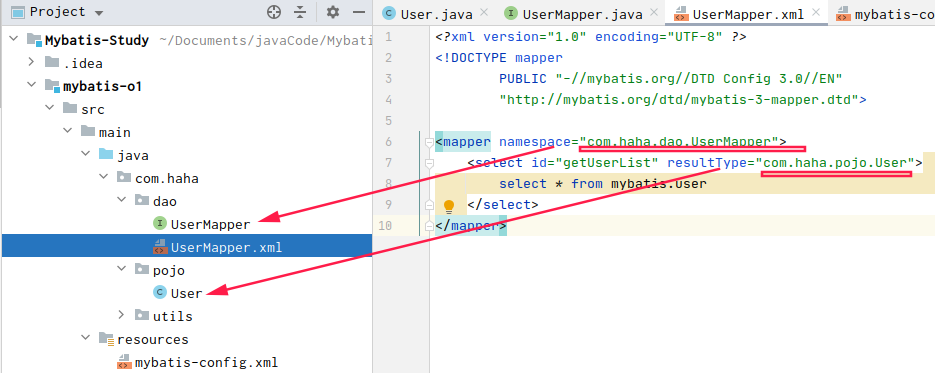Click the namespace value com.haha.dao.UserMapper

[x=679, y=142]
